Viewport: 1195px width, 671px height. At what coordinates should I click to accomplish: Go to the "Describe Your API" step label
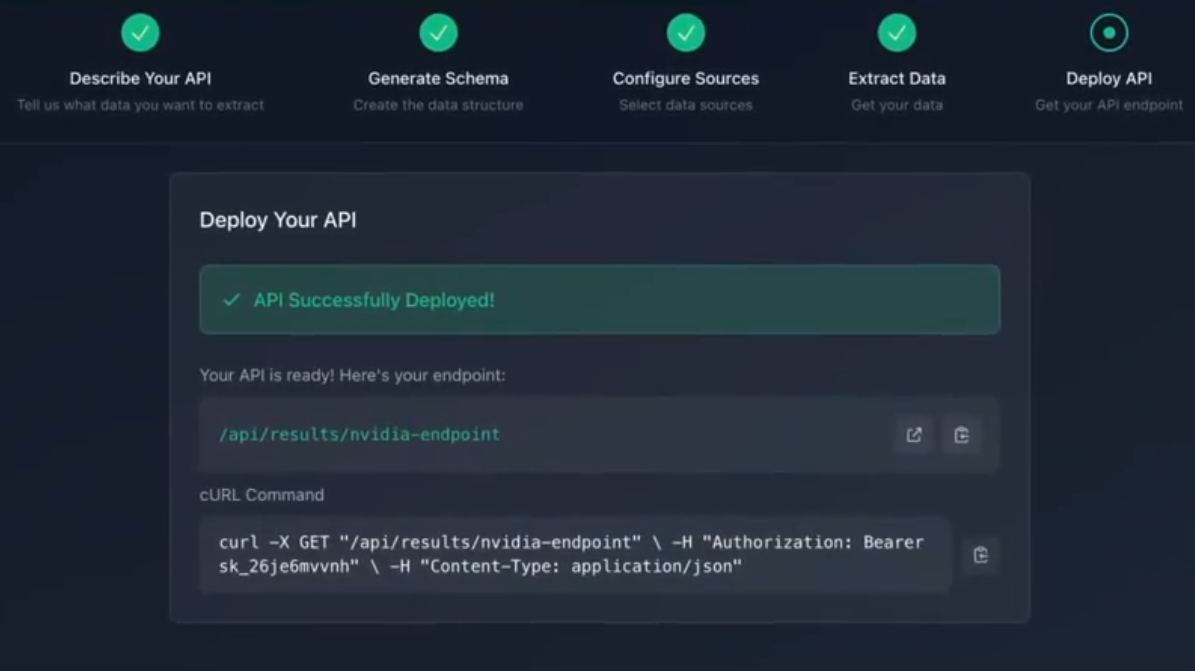coord(140,78)
